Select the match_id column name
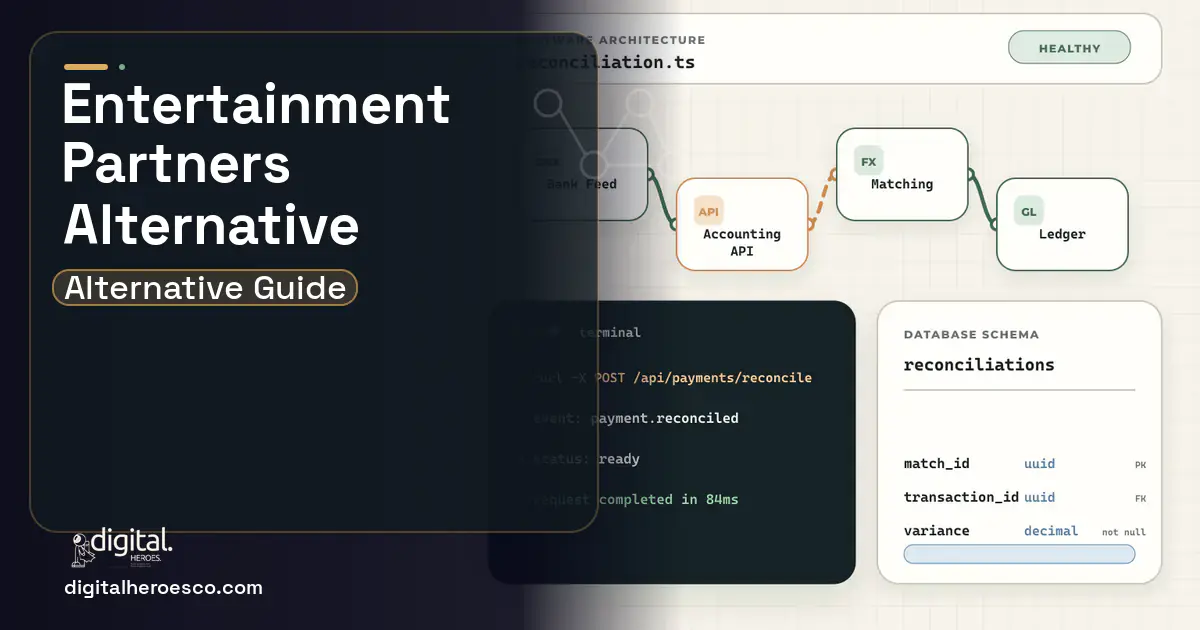The height and width of the screenshot is (630, 1200). pos(936,464)
